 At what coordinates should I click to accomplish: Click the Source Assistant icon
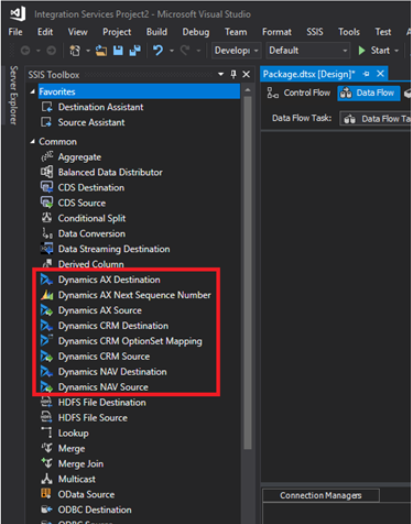pos(47,122)
